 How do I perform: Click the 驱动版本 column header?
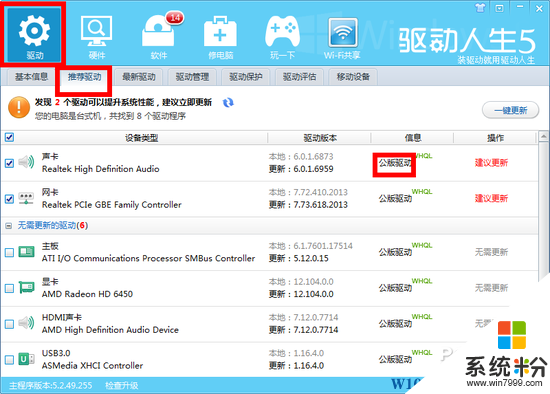click(320, 138)
